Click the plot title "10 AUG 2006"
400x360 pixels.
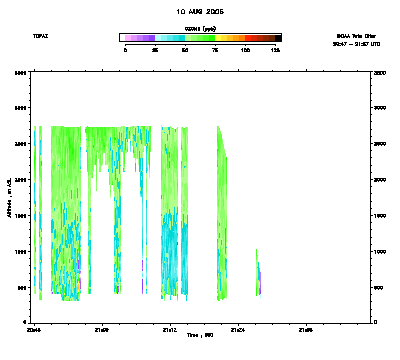click(x=200, y=12)
